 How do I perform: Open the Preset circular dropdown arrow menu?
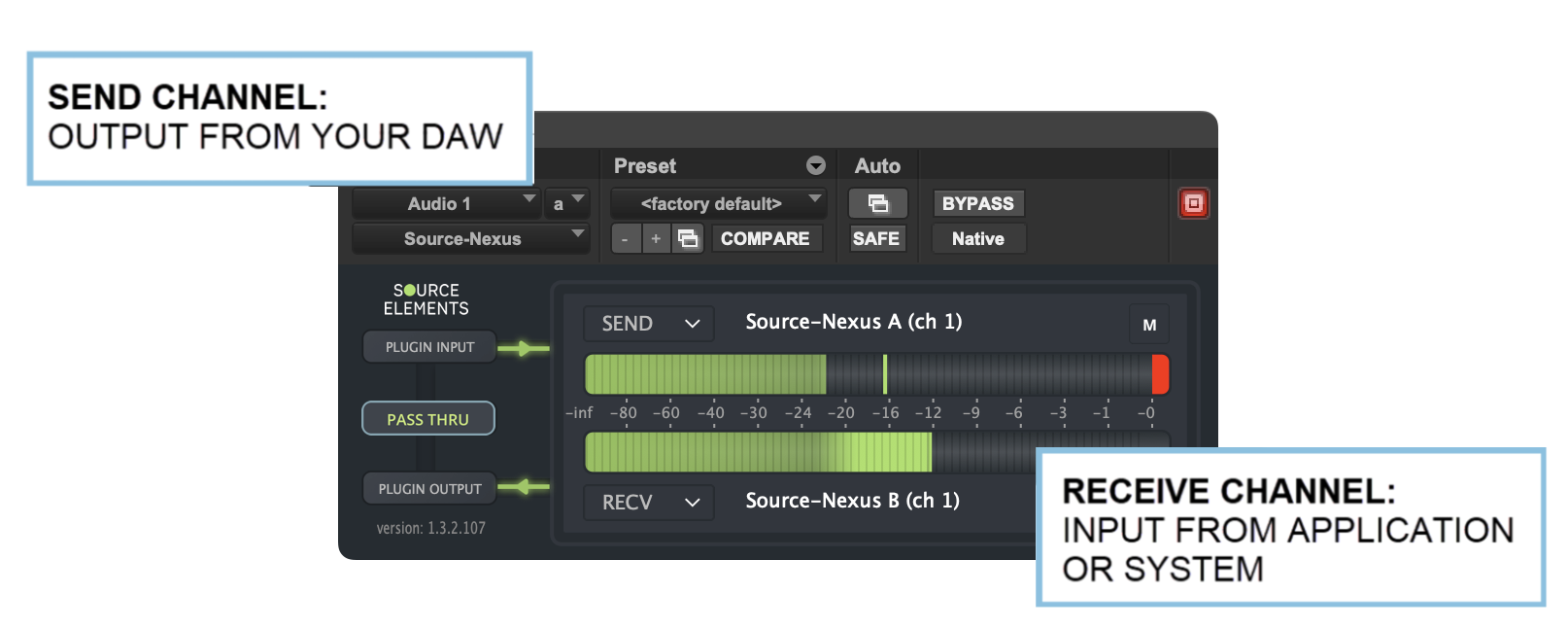point(816,166)
